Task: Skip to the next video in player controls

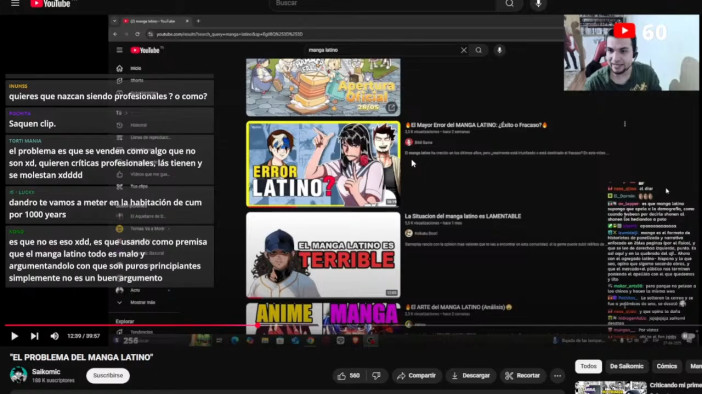Action: [x=34, y=336]
